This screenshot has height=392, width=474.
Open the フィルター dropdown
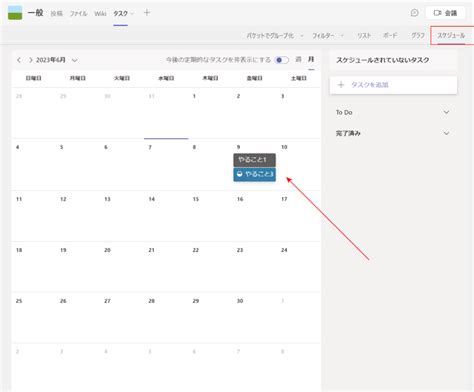coord(328,35)
